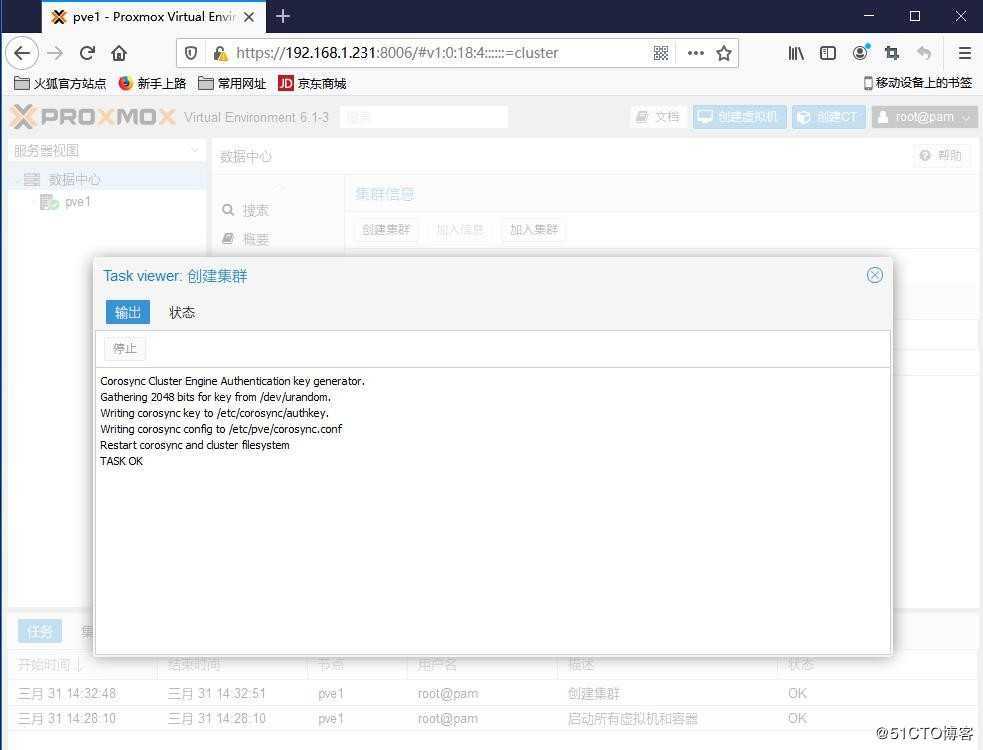
Task: Open a new browser tab
Action: click(x=283, y=16)
